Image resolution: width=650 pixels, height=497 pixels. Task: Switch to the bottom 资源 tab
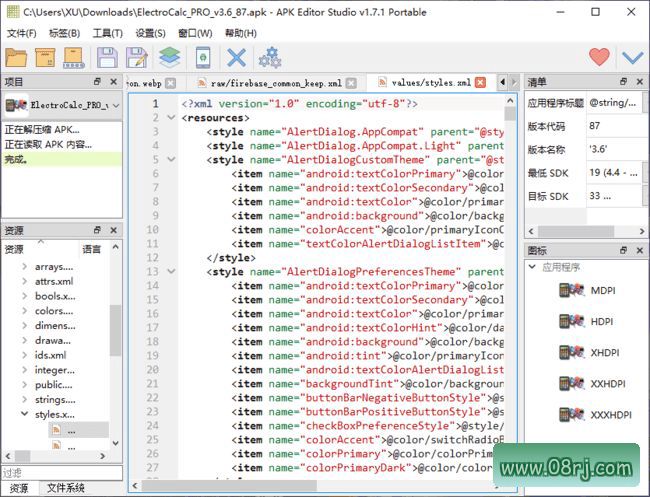[x=19, y=488]
